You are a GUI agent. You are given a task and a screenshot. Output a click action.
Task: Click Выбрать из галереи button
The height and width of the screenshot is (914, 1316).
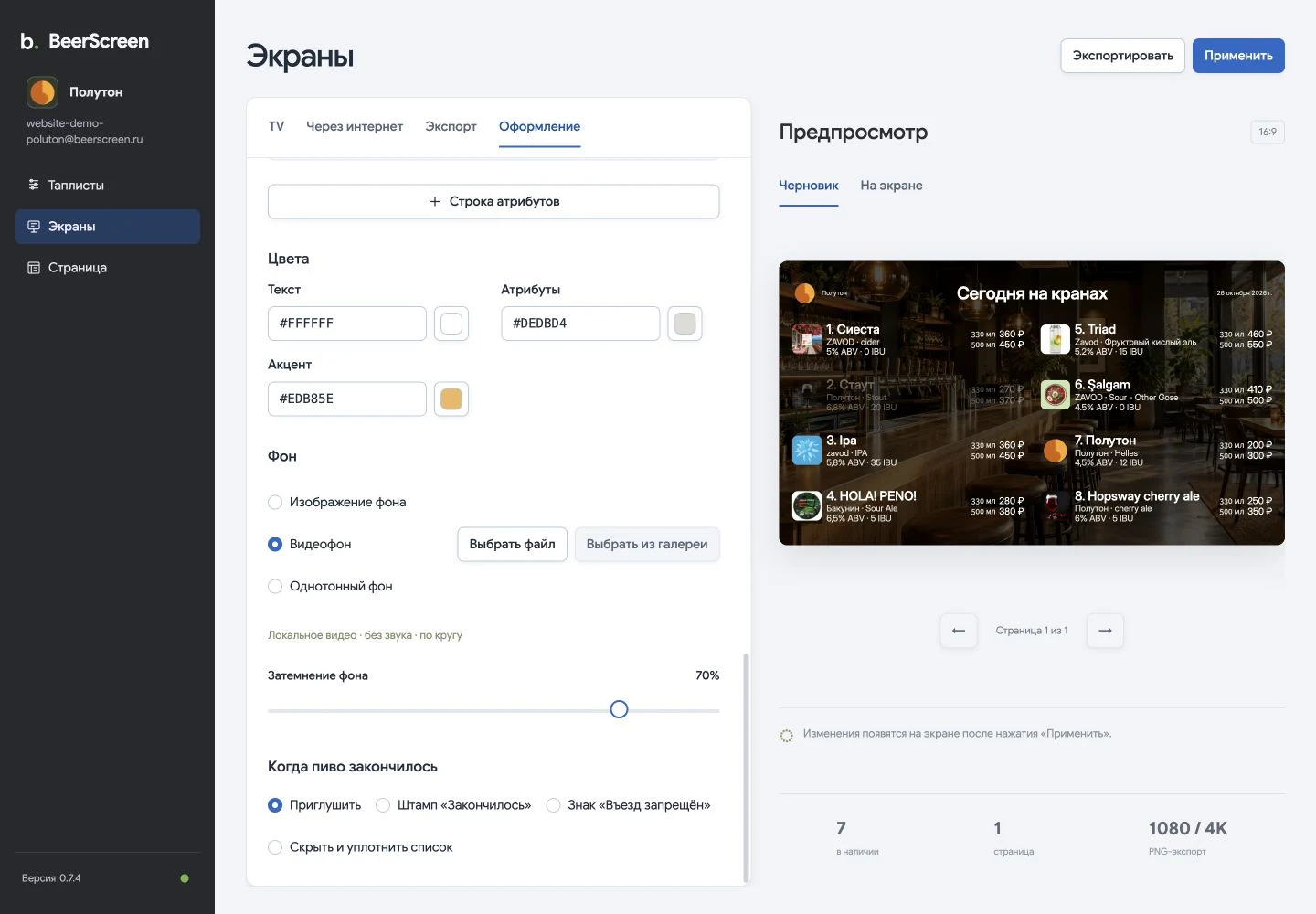click(647, 544)
